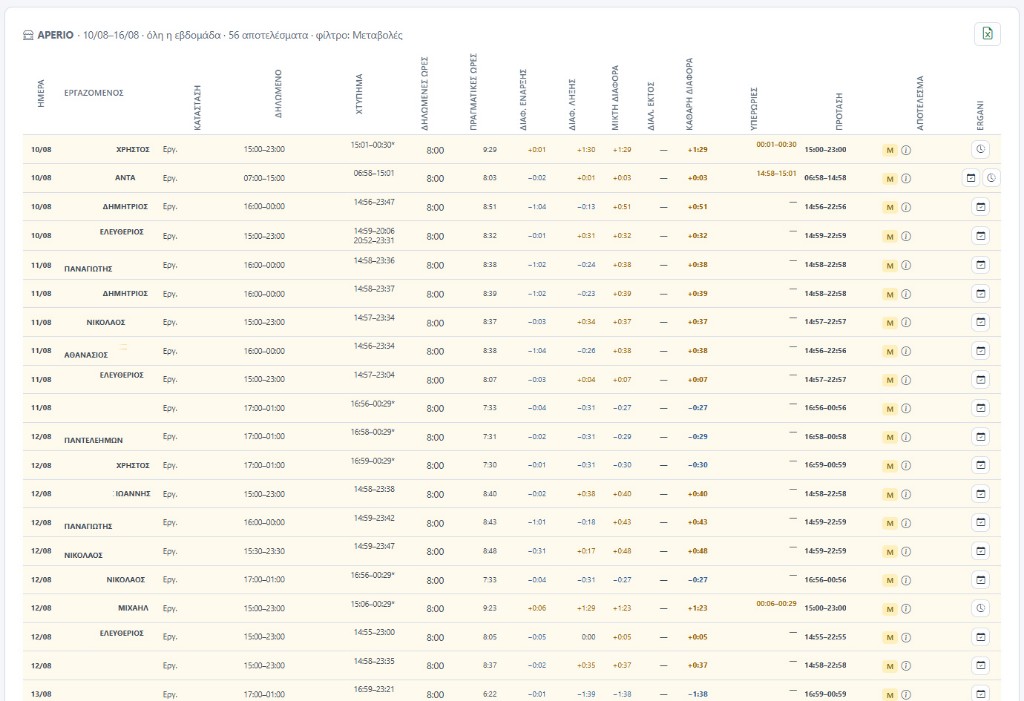Open ERGANI calendar icon for 10/08 ΔΗΜΗΤΡΙΟΣ
1024x701 pixels.
(x=980, y=207)
